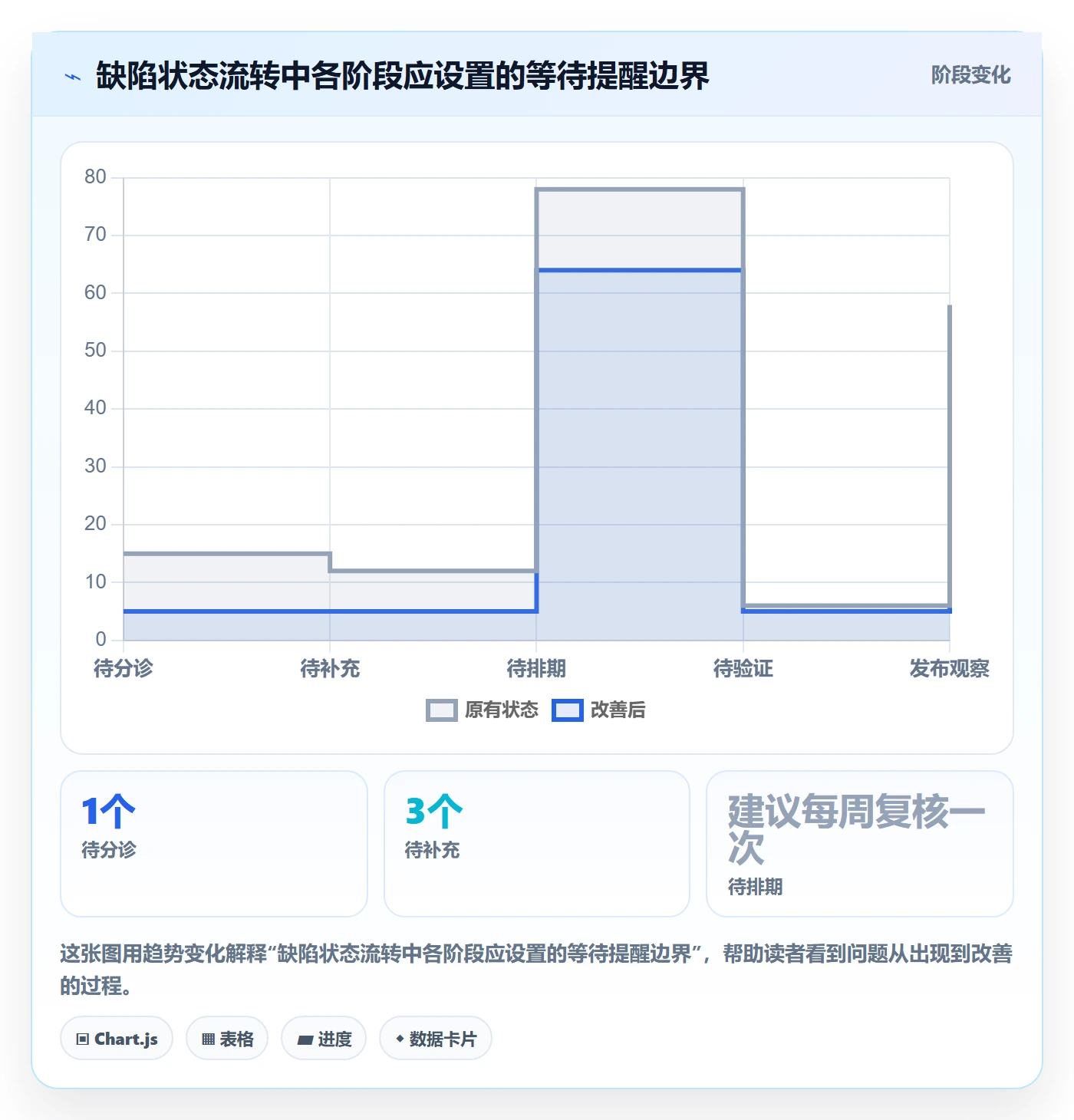Toggle the 原有状态 legend swatch
The width and height of the screenshot is (1074, 1120).
pyautogui.click(x=442, y=710)
